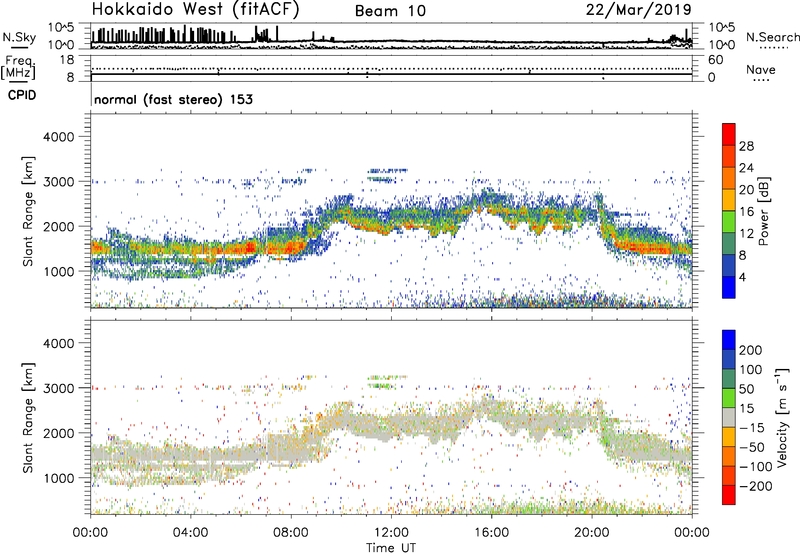Click the 'Nave' legend label

(760, 69)
